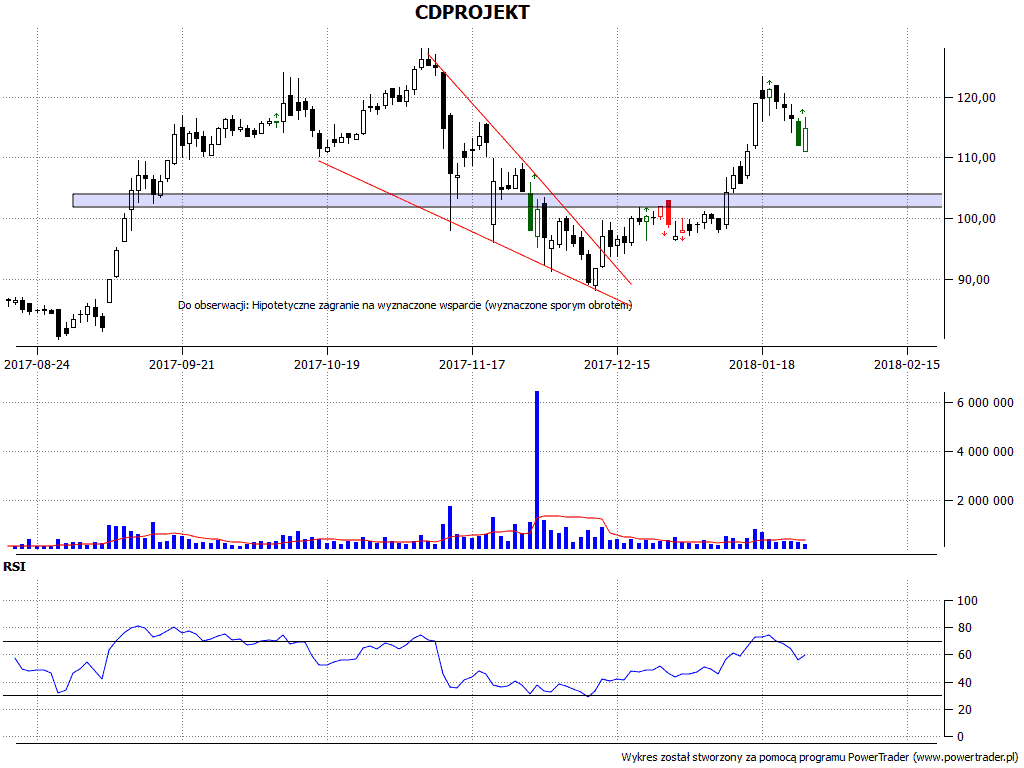Click the red candlestick near the support zone
The height and width of the screenshot is (768, 1024).
click(668, 212)
